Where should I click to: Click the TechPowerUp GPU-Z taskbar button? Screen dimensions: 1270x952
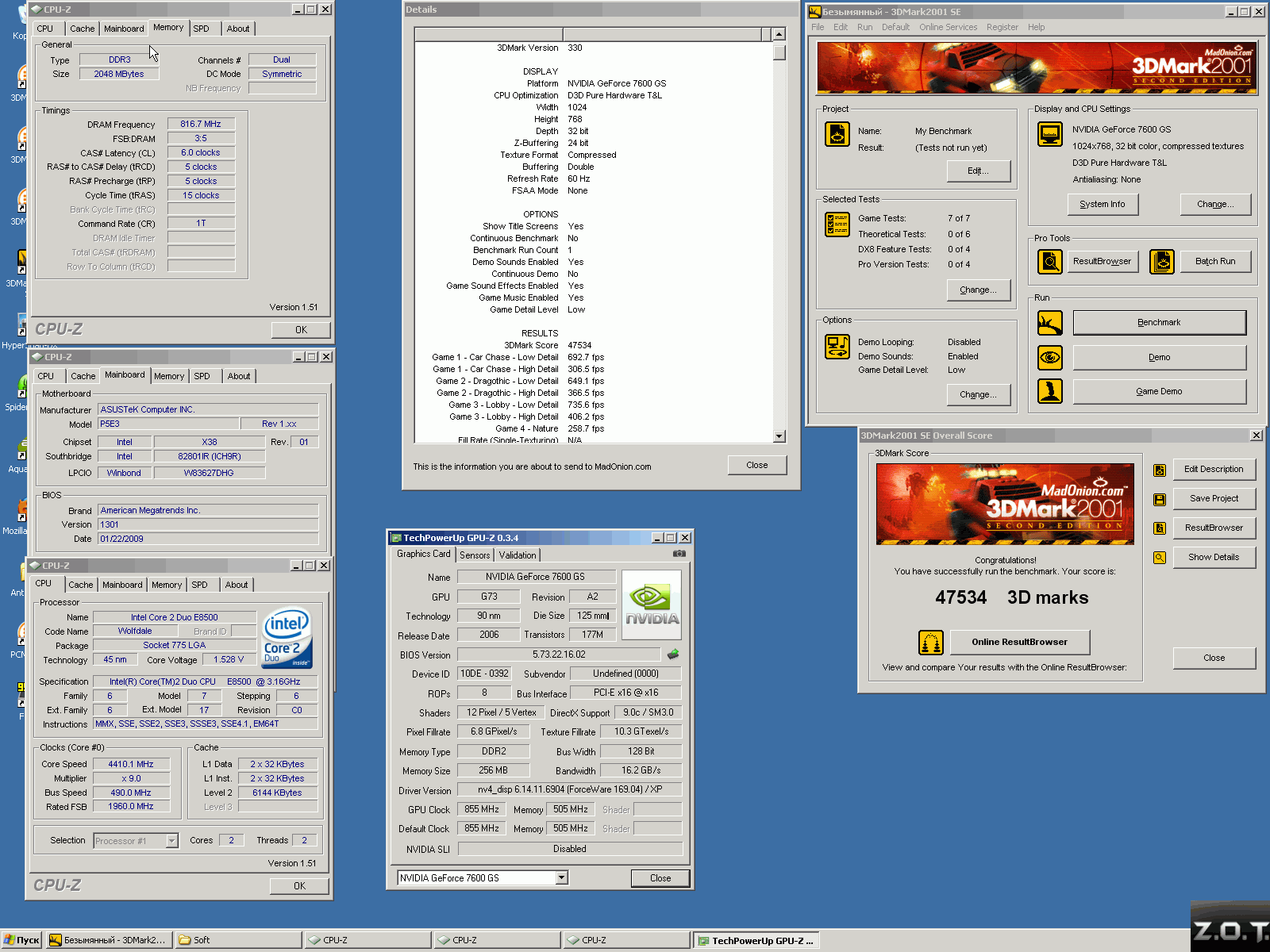pyautogui.click(x=756, y=941)
